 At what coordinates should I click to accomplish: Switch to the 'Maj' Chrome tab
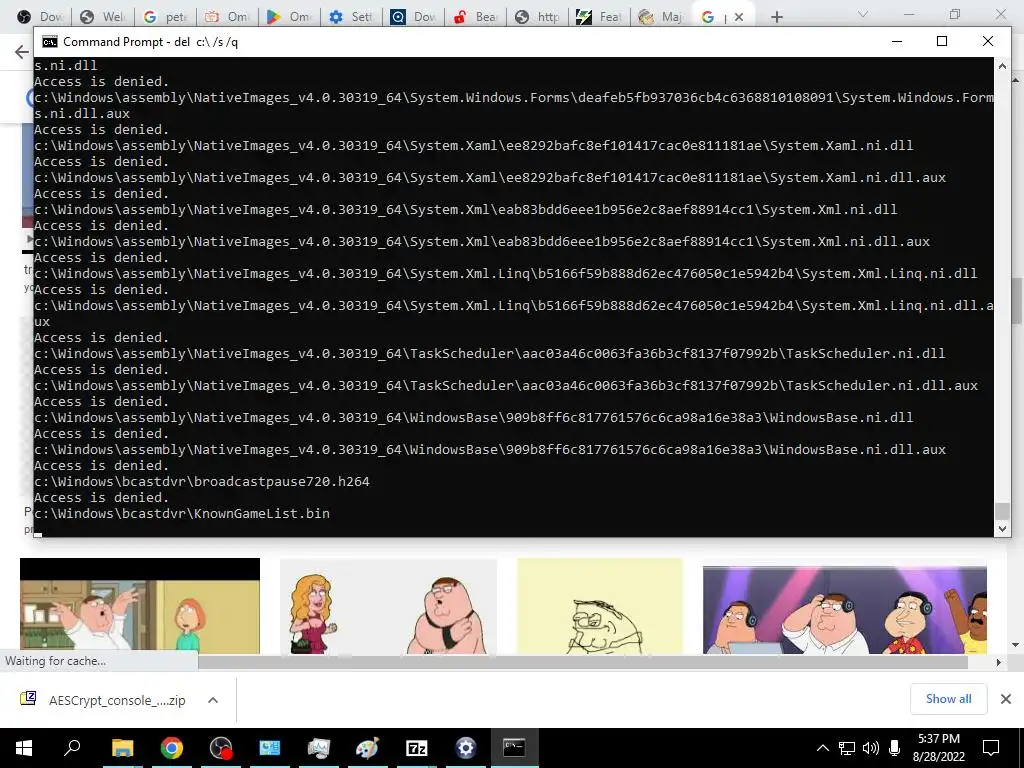[661, 17]
